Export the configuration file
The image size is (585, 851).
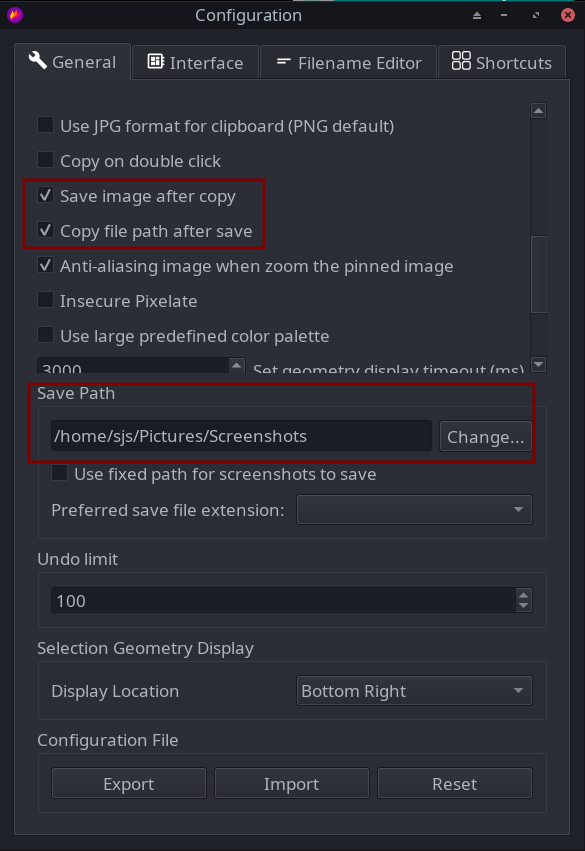(x=128, y=782)
